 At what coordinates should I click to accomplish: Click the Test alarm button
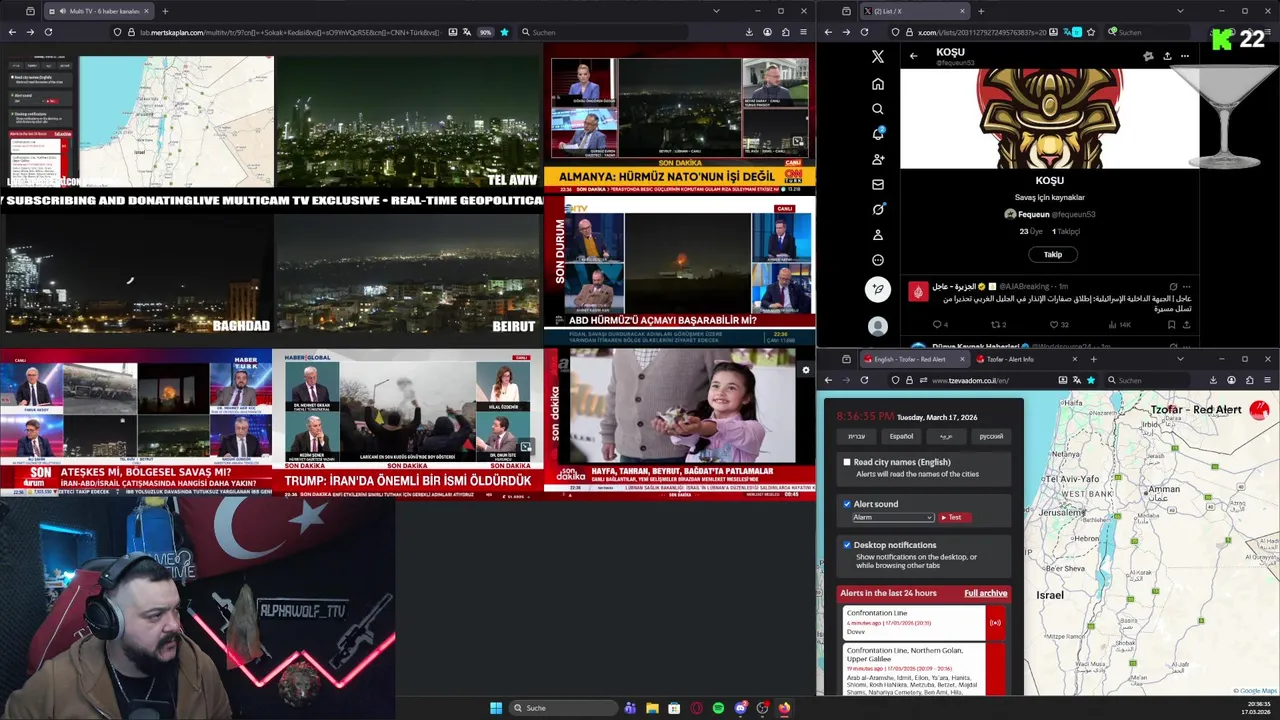pyautogui.click(x=954, y=517)
